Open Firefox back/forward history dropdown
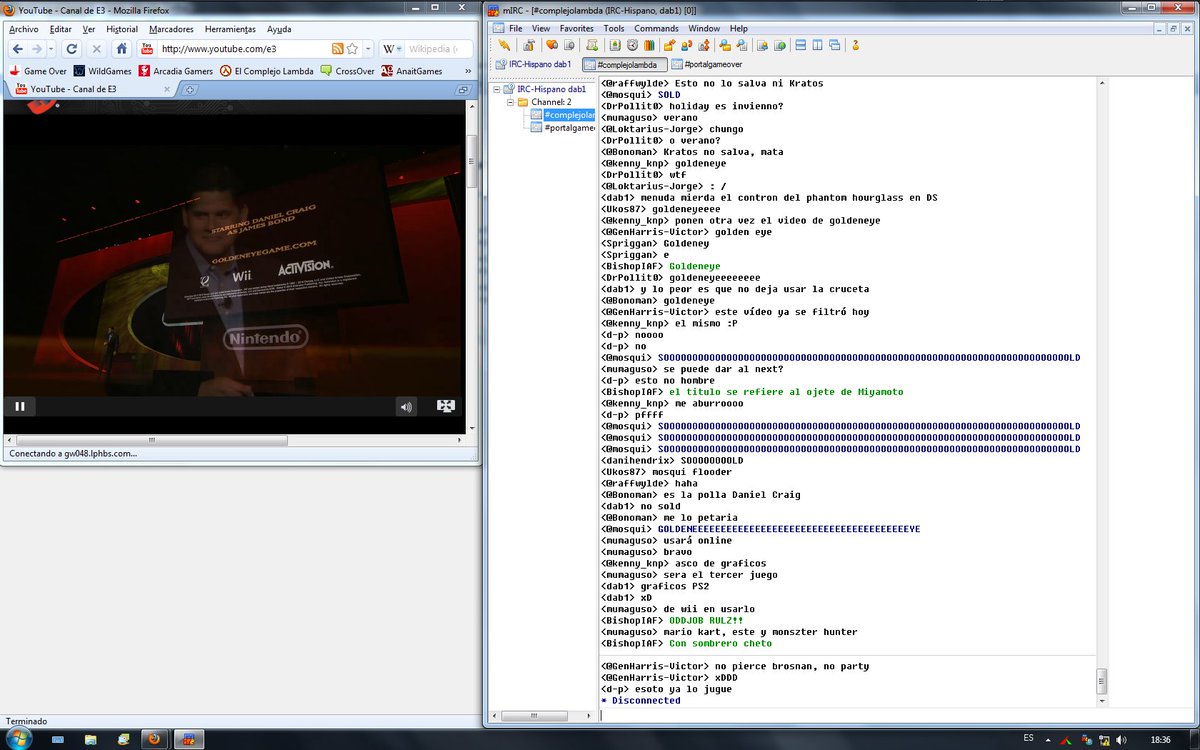1200x750 pixels. pyautogui.click(x=52, y=48)
